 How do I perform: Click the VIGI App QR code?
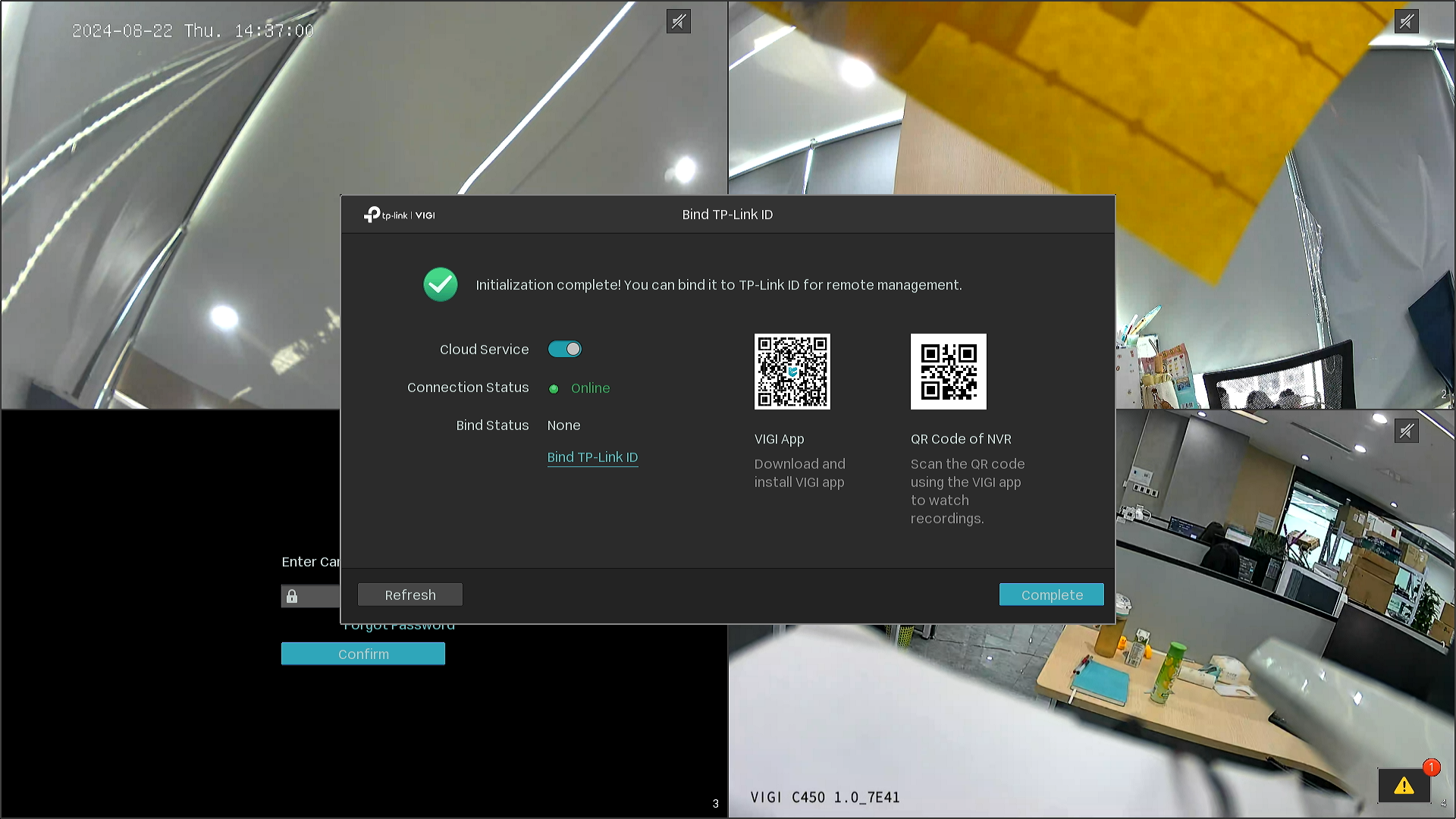(792, 372)
